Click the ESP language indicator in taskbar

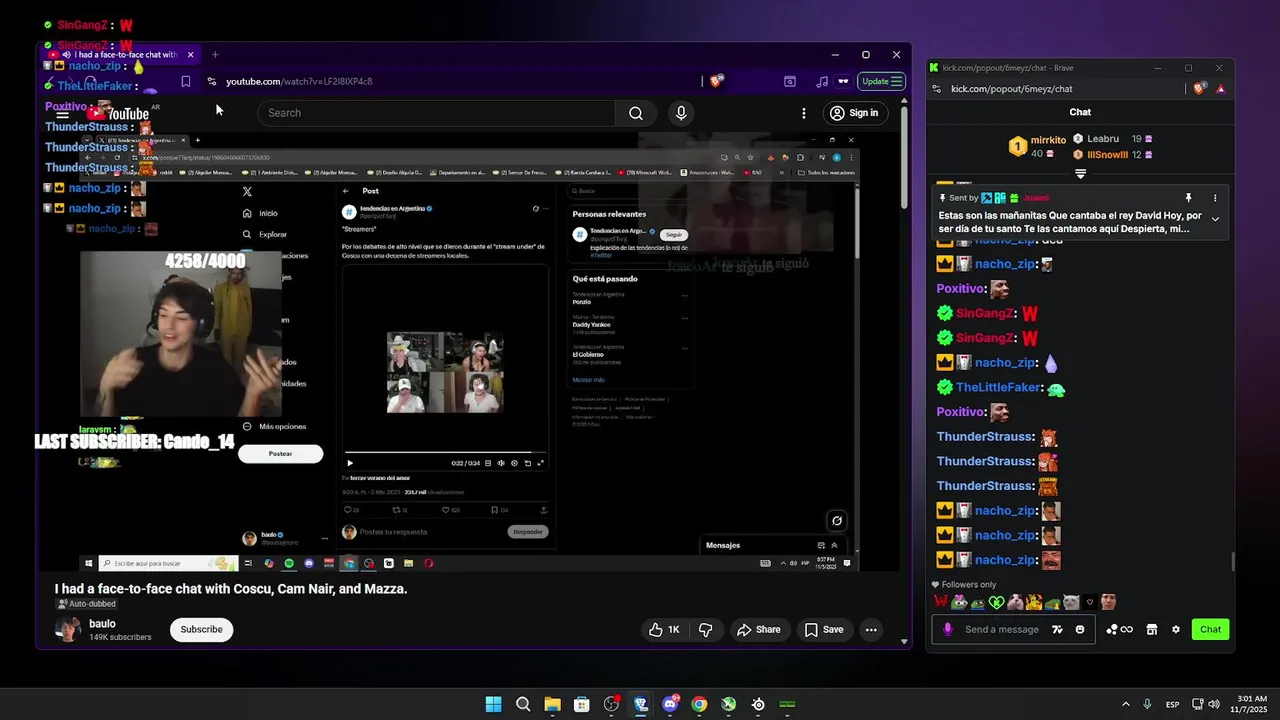click(1172, 704)
